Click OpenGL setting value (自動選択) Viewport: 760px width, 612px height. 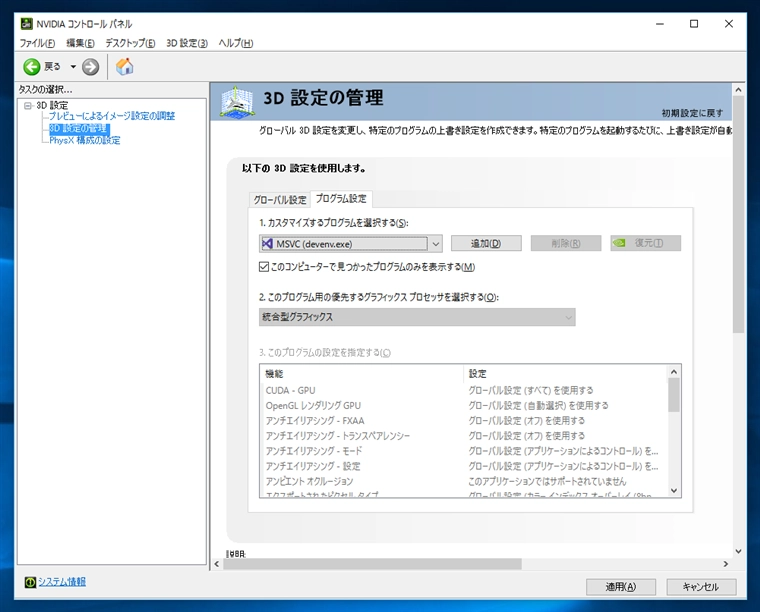point(538,406)
